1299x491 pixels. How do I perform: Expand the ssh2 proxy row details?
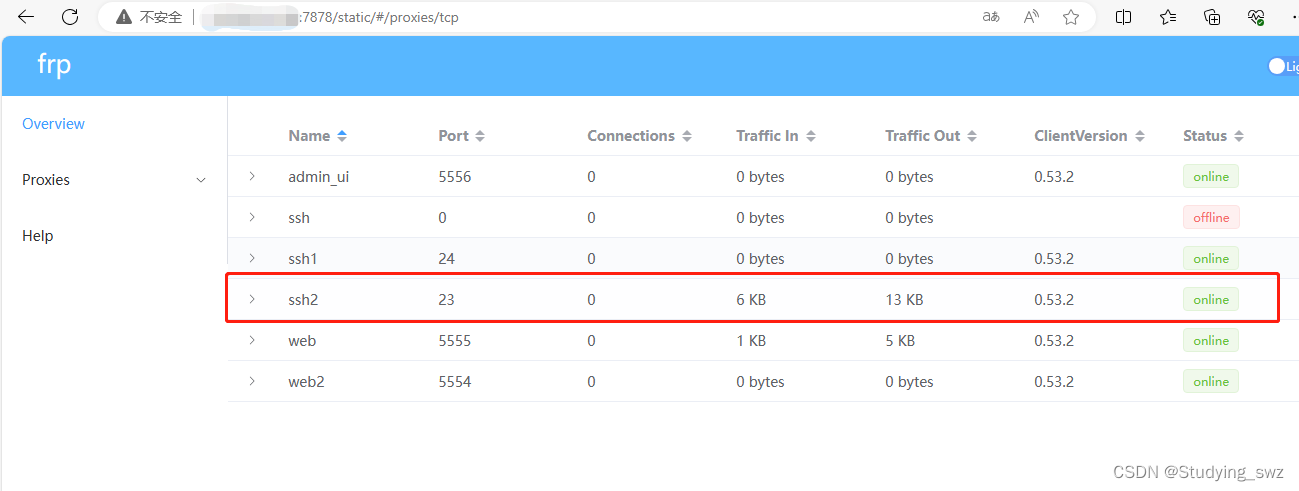(252, 299)
